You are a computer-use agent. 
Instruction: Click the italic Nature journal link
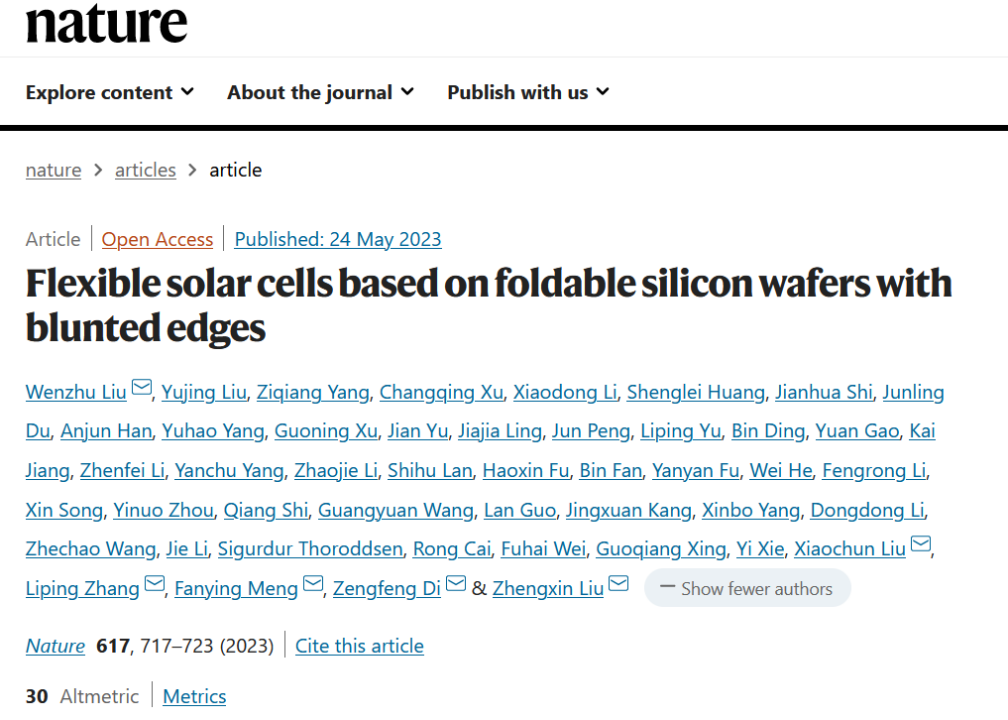click(x=55, y=646)
